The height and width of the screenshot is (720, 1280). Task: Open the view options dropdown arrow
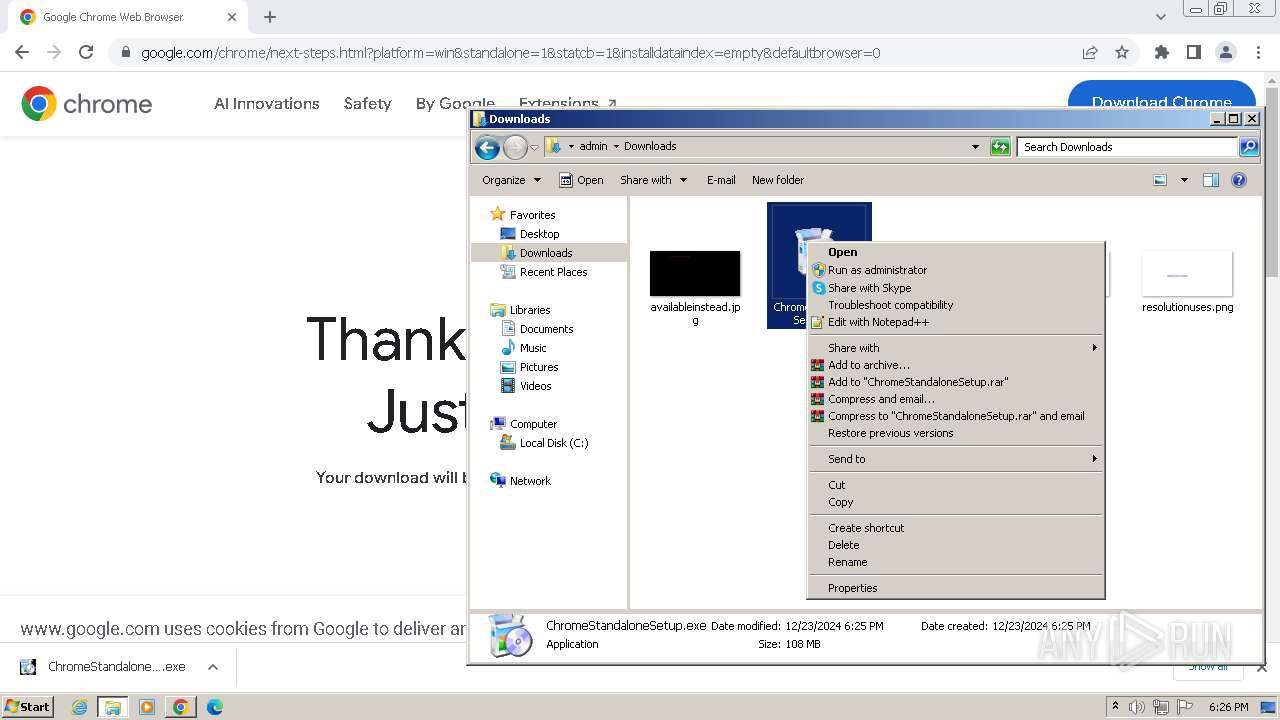1184,180
